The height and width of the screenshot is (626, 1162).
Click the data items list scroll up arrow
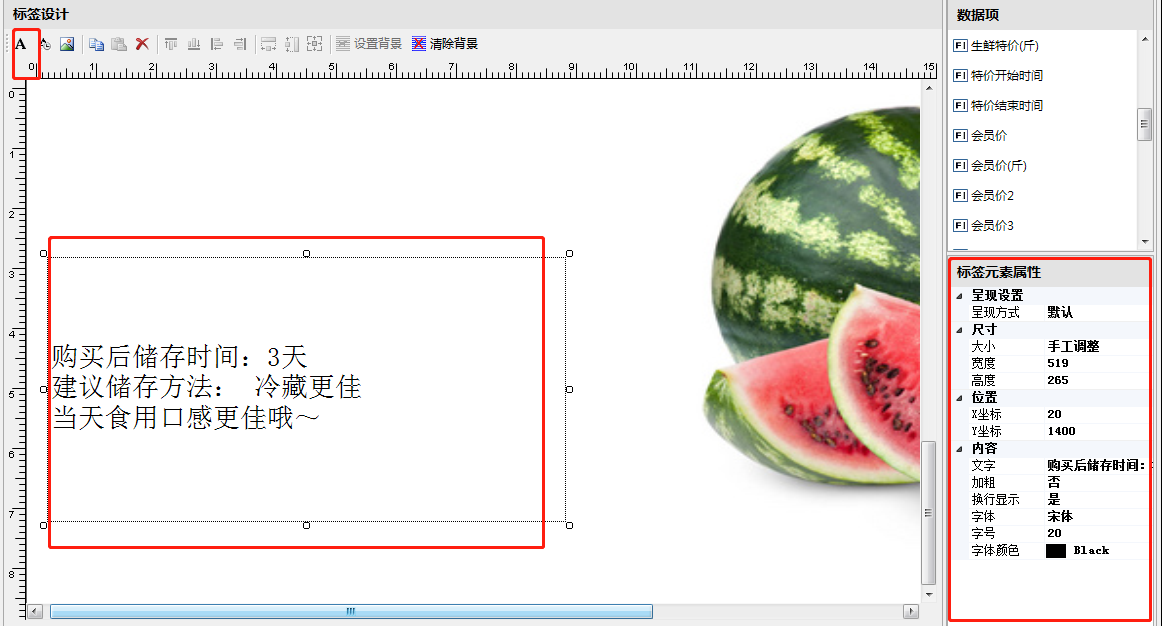1145,39
